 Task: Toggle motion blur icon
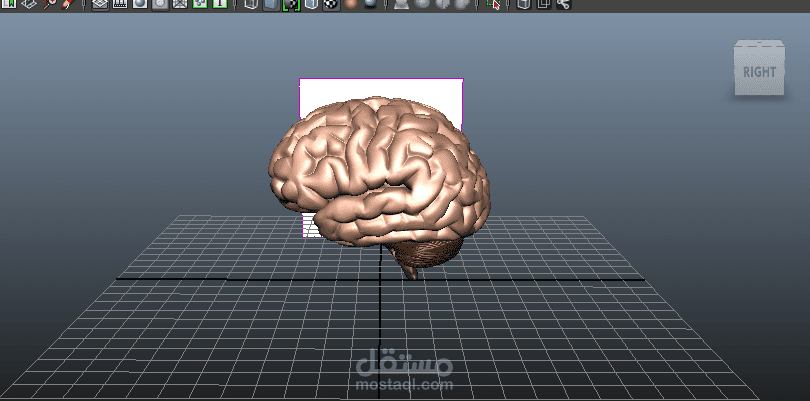pos(423,4)
